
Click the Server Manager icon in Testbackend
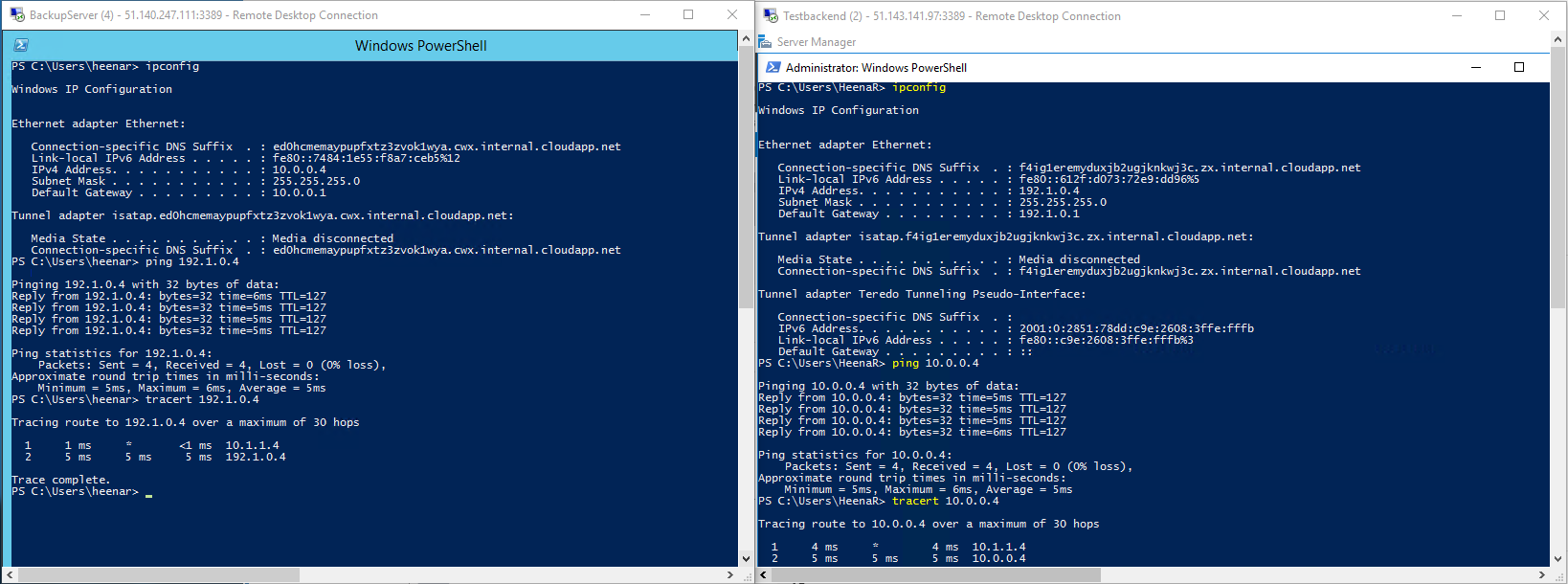tap(765, 42)
